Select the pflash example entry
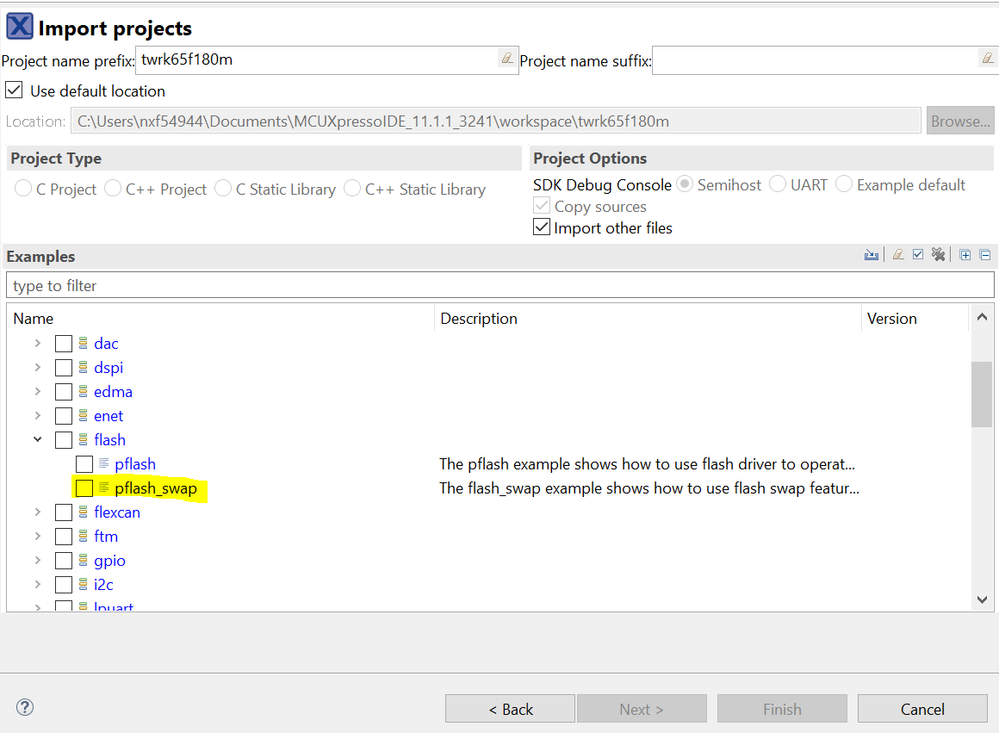The width and height of the screenshot is (999, 733). click(134, 464)
